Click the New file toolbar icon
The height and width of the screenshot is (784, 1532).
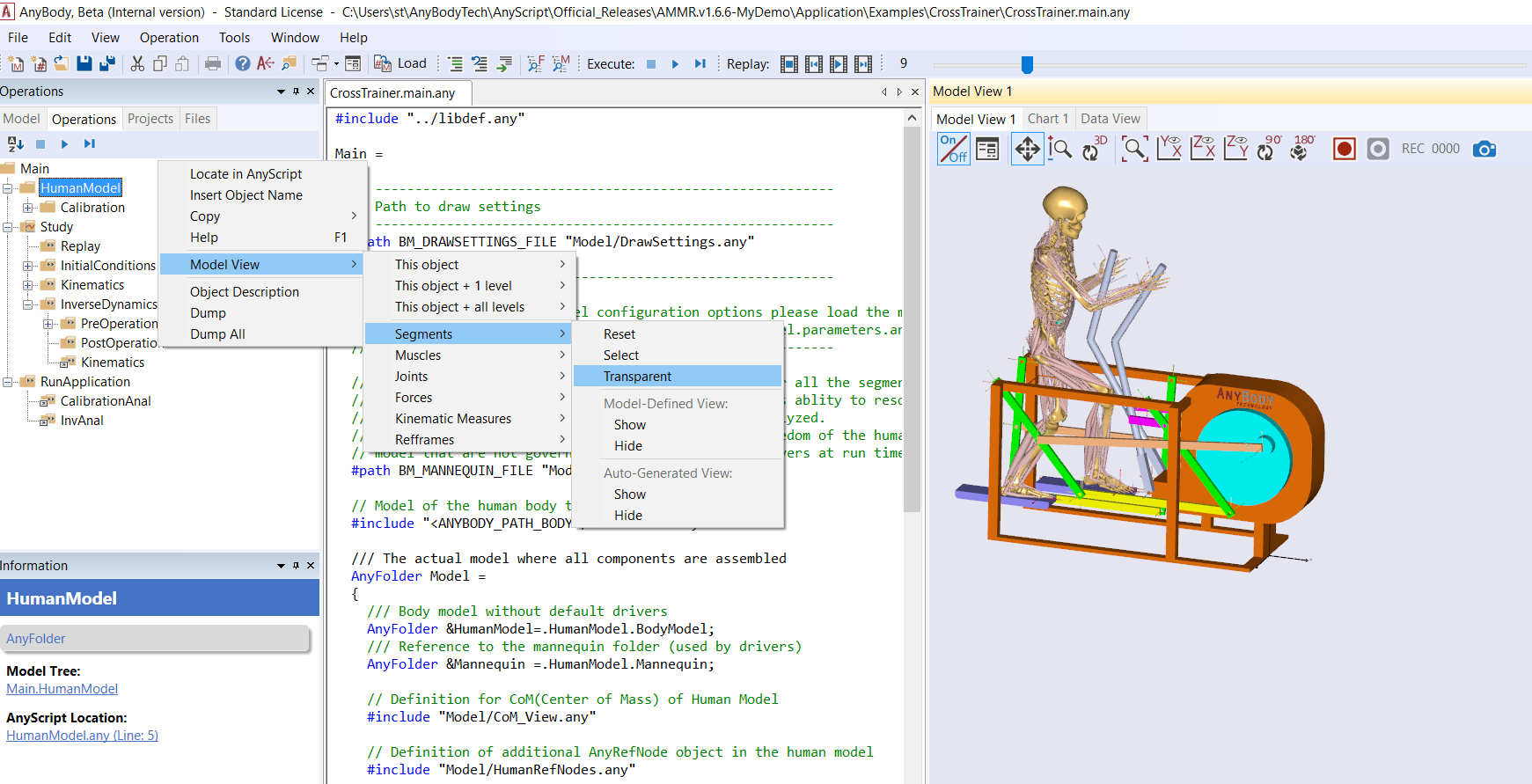point(16,63)
